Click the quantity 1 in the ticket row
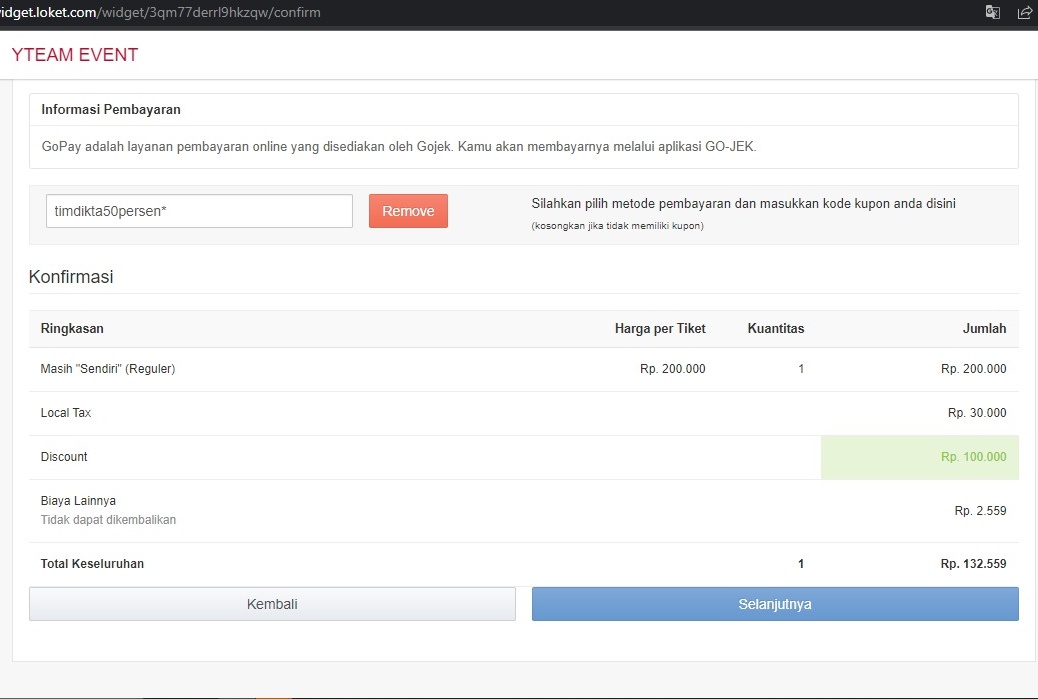 pos(801,369)
